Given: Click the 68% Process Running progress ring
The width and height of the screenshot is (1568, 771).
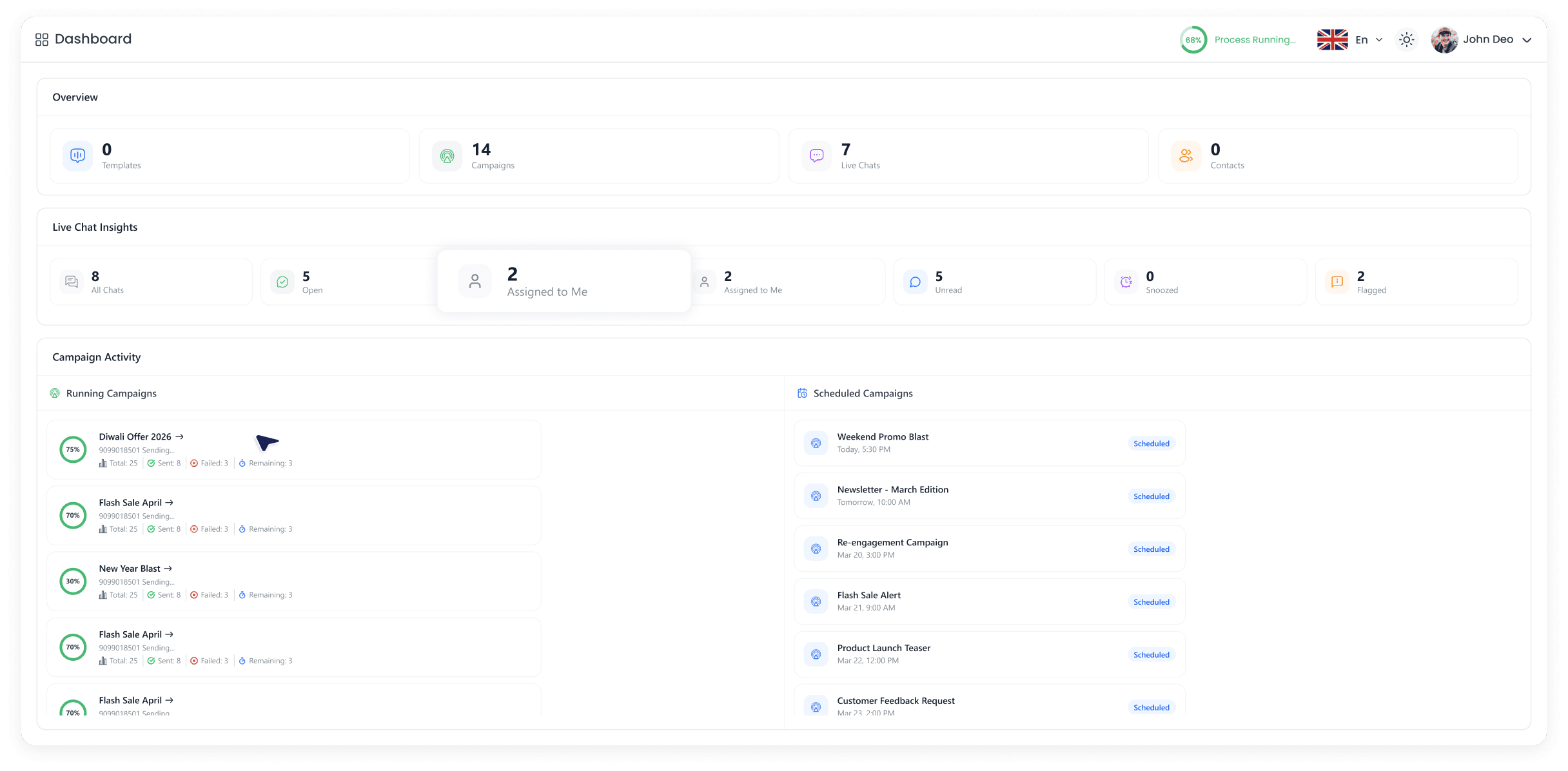Looking at the screenshot, I should 1193,39.
